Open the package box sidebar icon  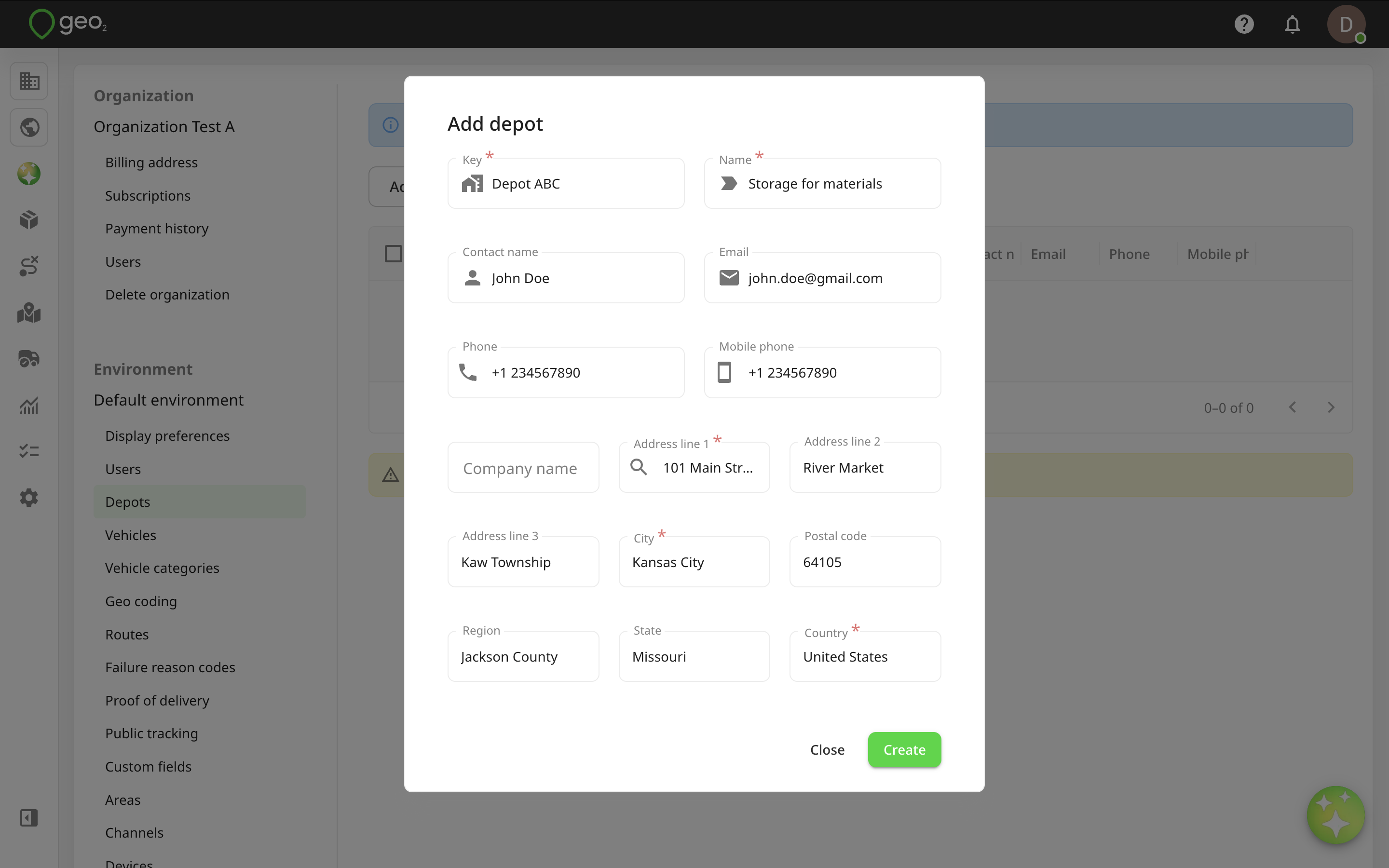(29, 219)
